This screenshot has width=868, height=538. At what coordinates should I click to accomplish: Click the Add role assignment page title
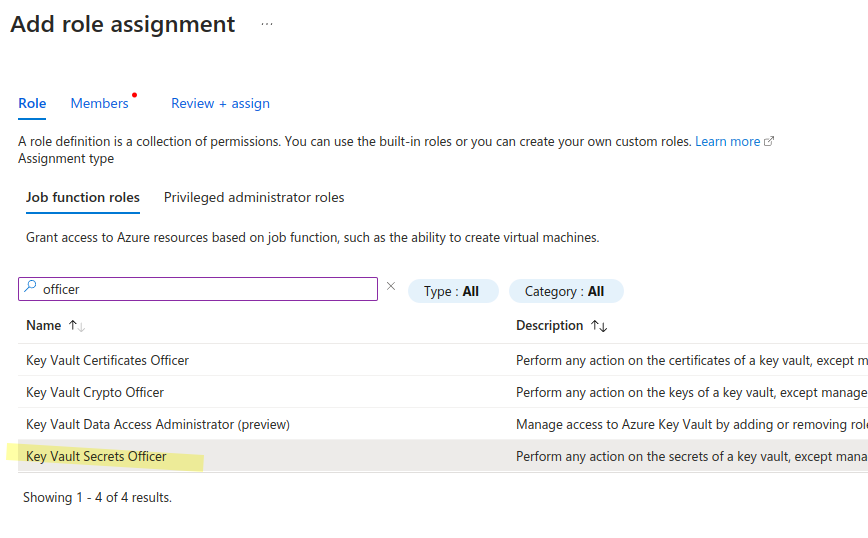pos(123,24)
